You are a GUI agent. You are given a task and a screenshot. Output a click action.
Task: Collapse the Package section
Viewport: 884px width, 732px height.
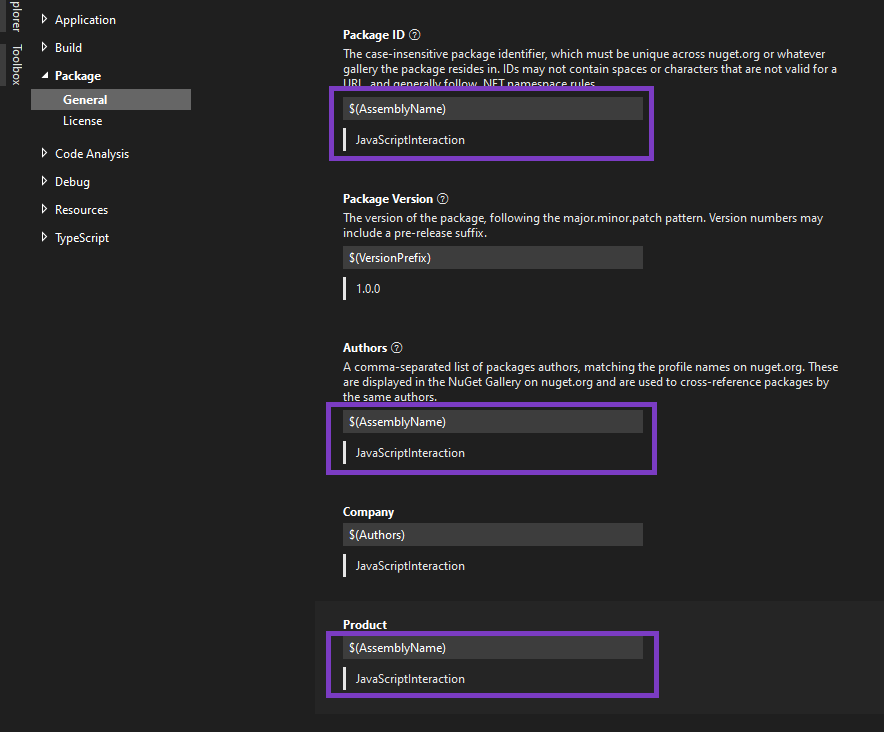tap(44, 76)
